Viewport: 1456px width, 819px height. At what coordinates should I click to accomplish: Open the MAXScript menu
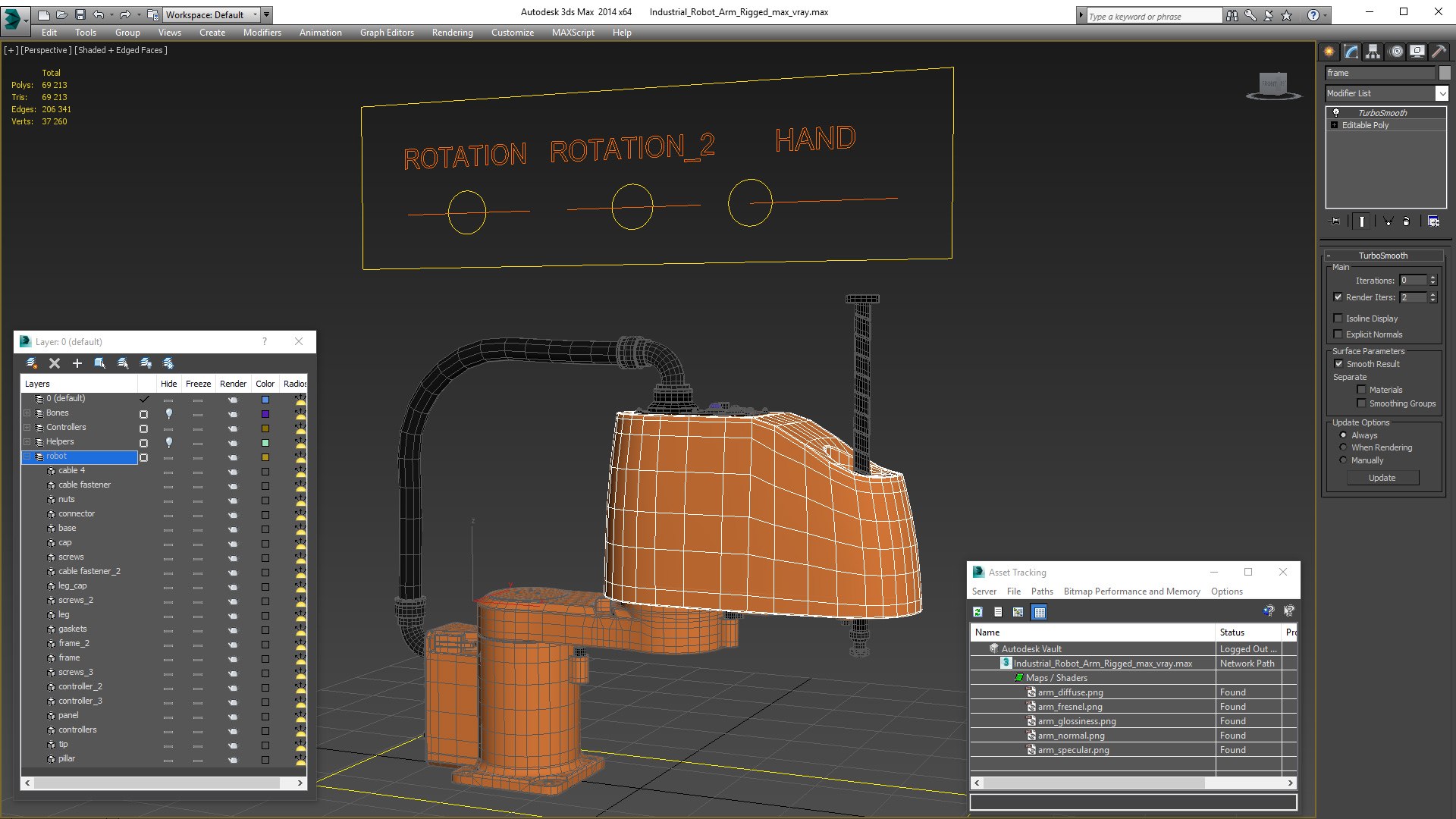coord(573,33)
